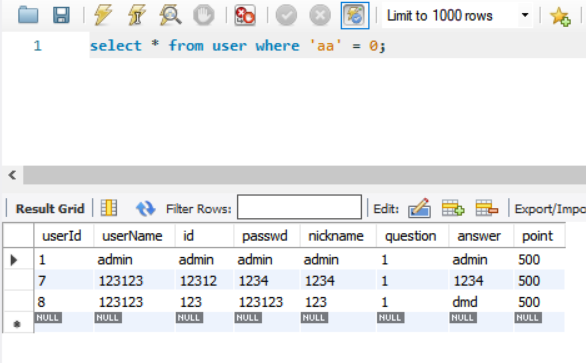
Task: Click userName cell in row 7
Action: pyautogui.click(x=134, y=280)
